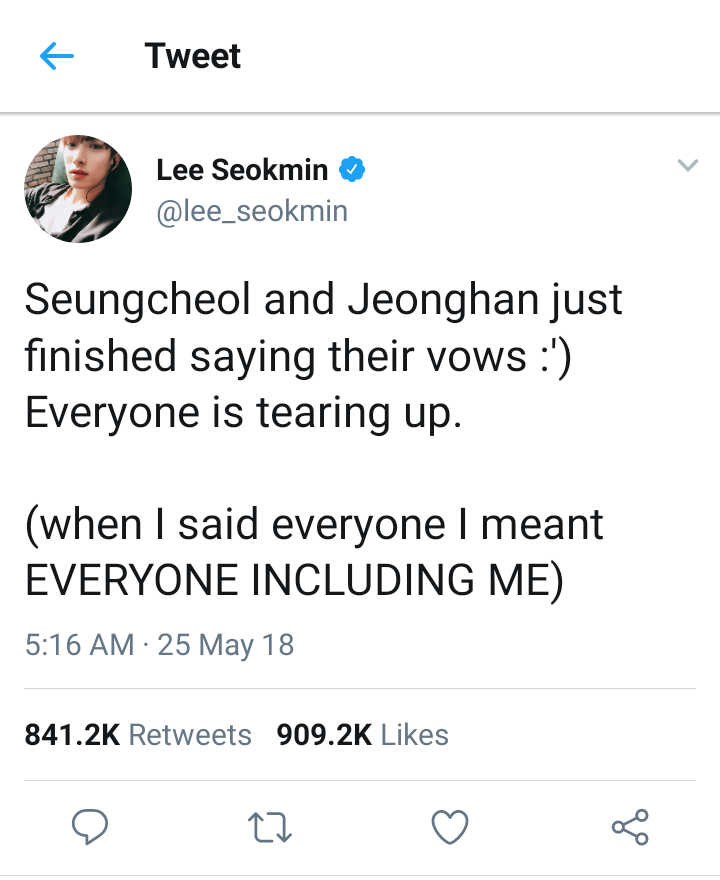The height and width of the screenshot is (880, 720).
Task: Tap the 25 May 18 date
Action: 226,644
